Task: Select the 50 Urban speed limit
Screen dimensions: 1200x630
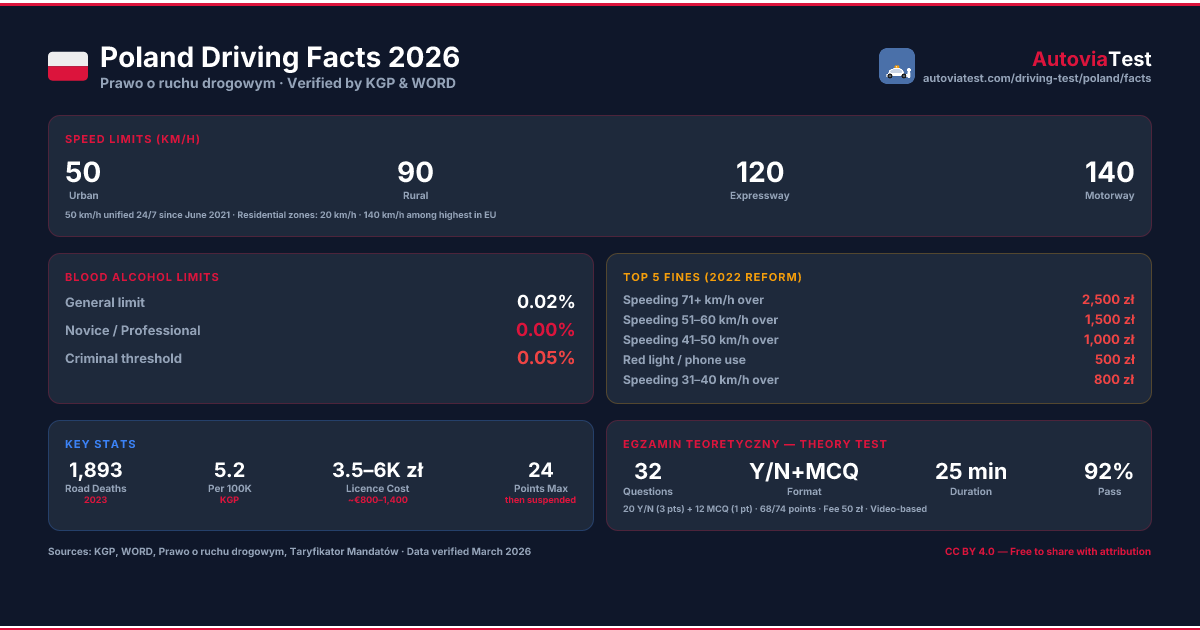Action: coord(83,179)
